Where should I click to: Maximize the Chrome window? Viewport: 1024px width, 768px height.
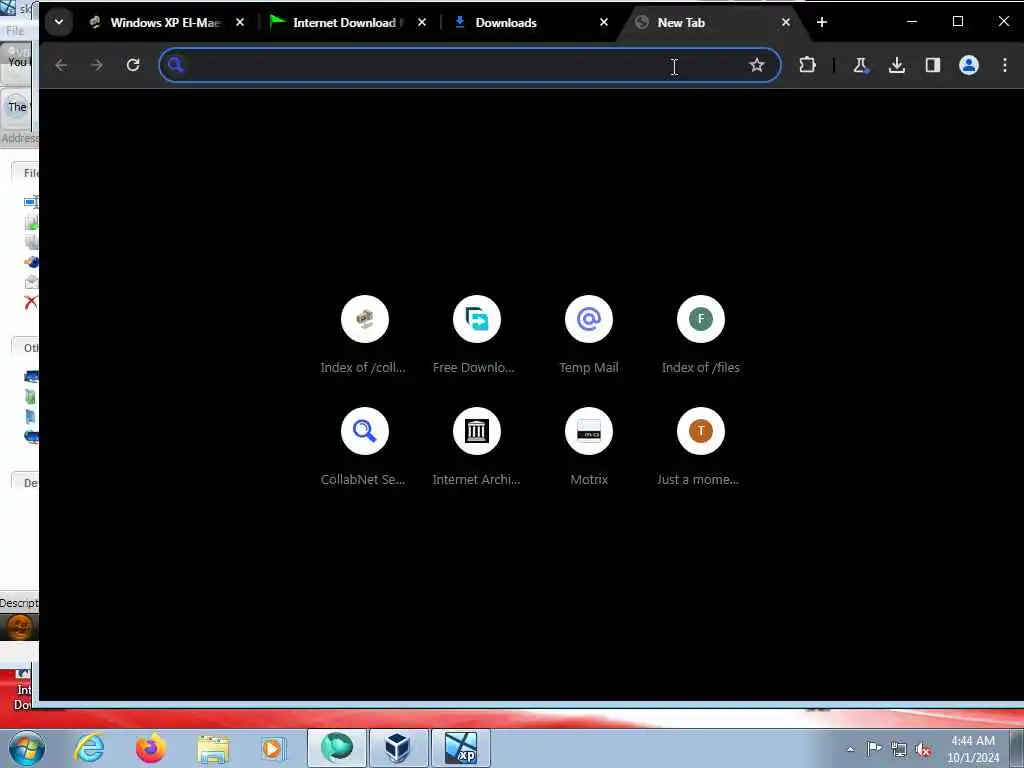pos(958,22)
